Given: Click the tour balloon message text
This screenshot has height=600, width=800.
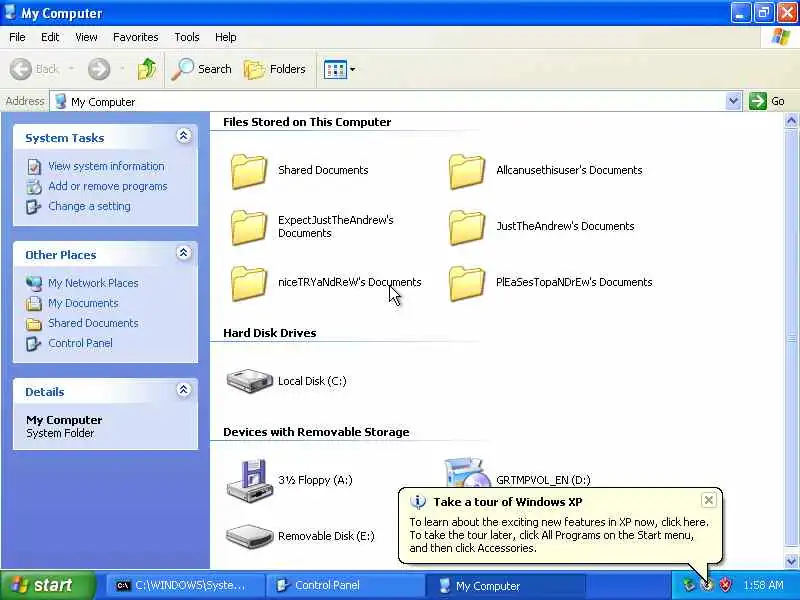Looking at the screenshot, I should click(559, 535).
